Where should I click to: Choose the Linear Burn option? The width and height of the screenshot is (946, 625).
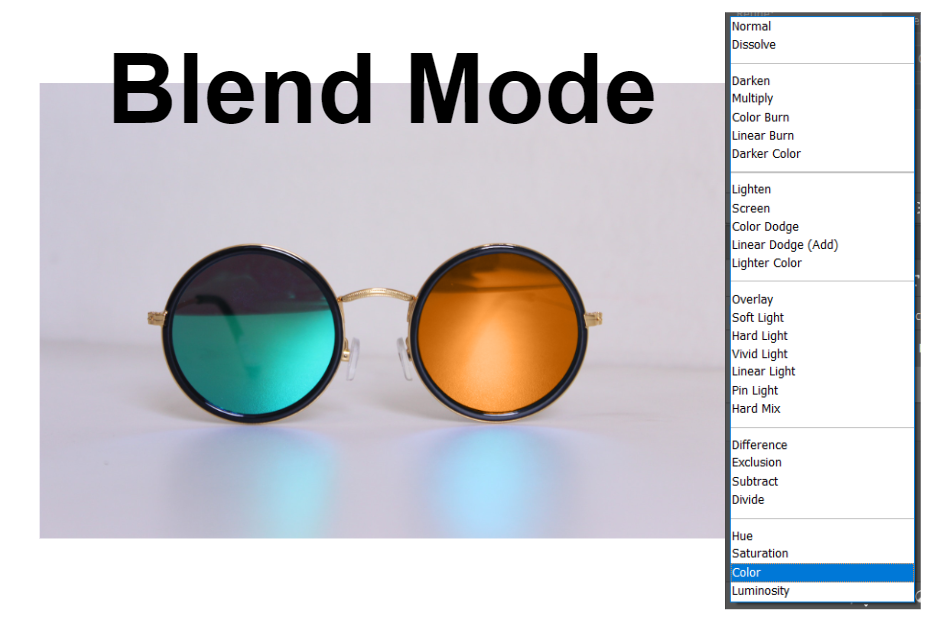click(x=822, y=136)
